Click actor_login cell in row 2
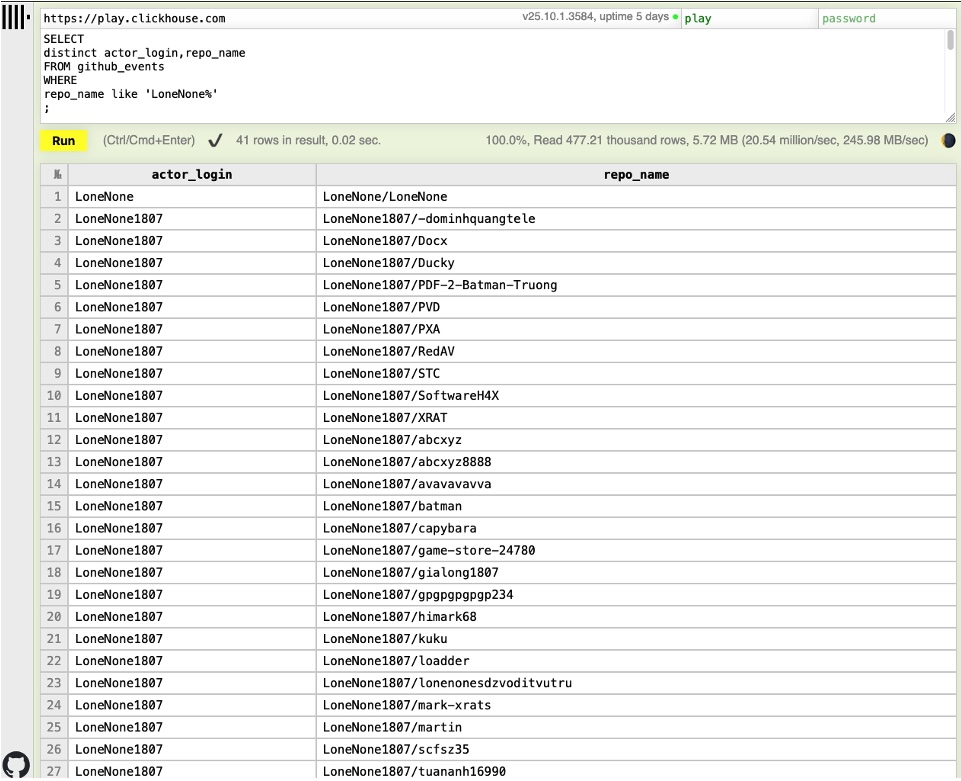Viewport: 961px width, 781px height. (x=192, y=219)
